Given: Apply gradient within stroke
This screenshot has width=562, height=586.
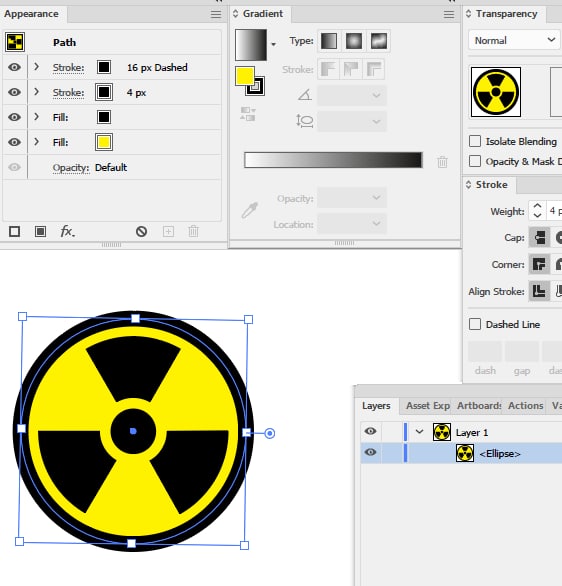Looking at the screenshot, I should (x=328, y=69).
